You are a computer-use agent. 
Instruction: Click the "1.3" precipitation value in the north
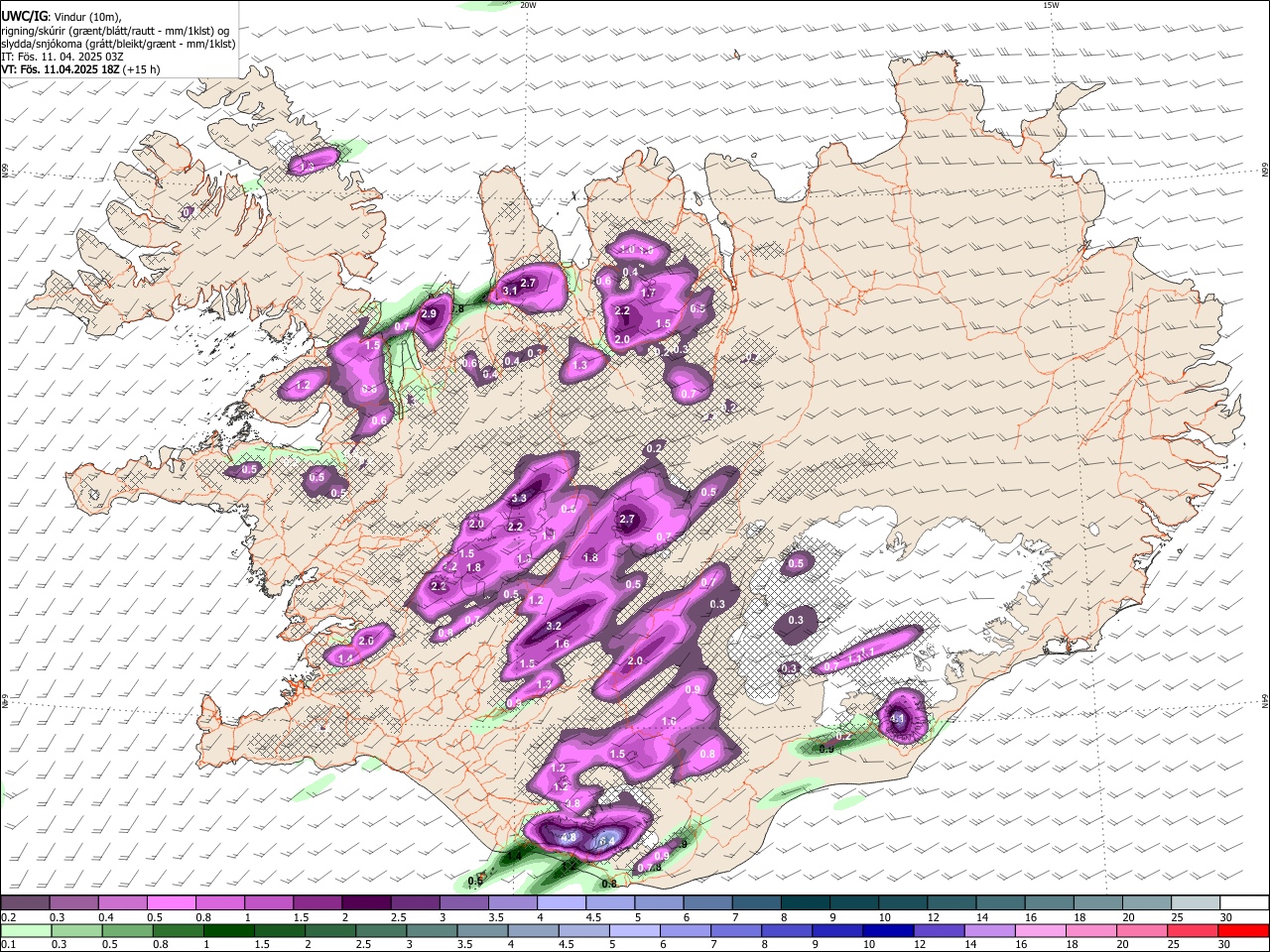tap(580, 366)
